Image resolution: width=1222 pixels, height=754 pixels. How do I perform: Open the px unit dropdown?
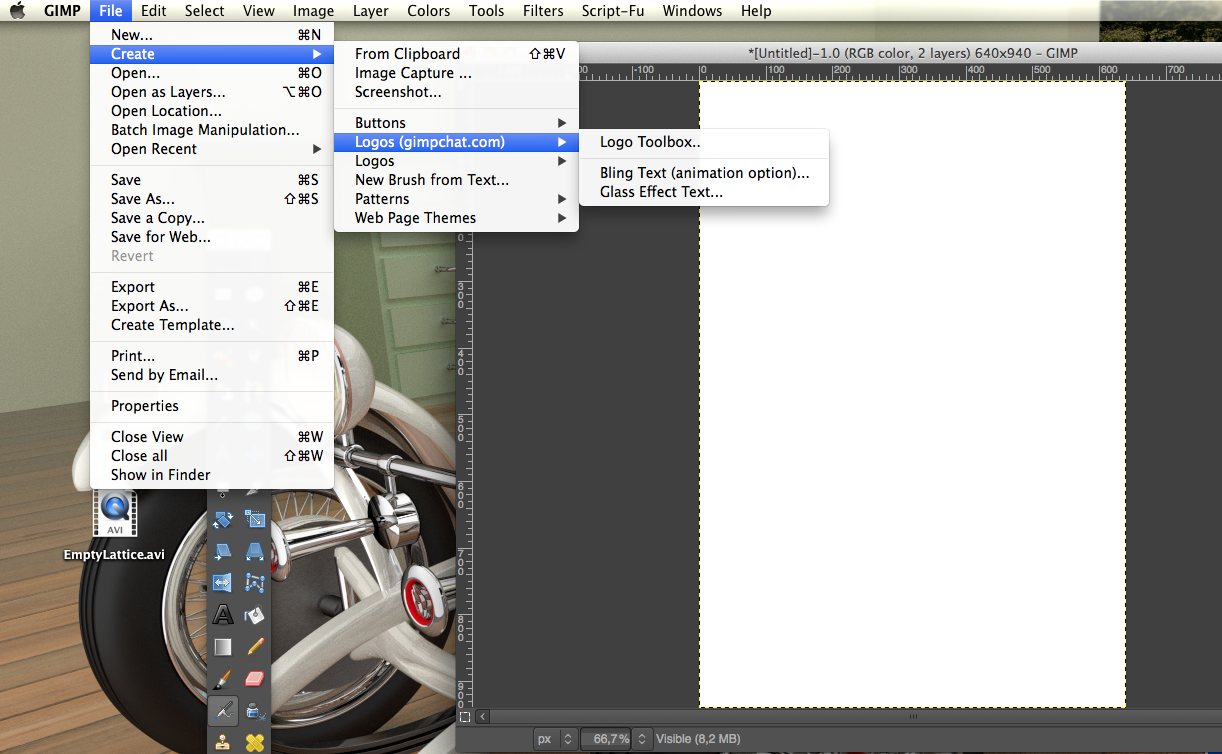pyautogui.click(x=555, y=739)
